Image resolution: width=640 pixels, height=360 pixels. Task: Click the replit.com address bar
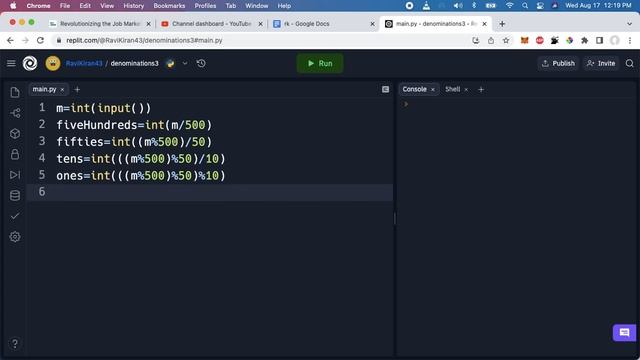click(261, 40)
